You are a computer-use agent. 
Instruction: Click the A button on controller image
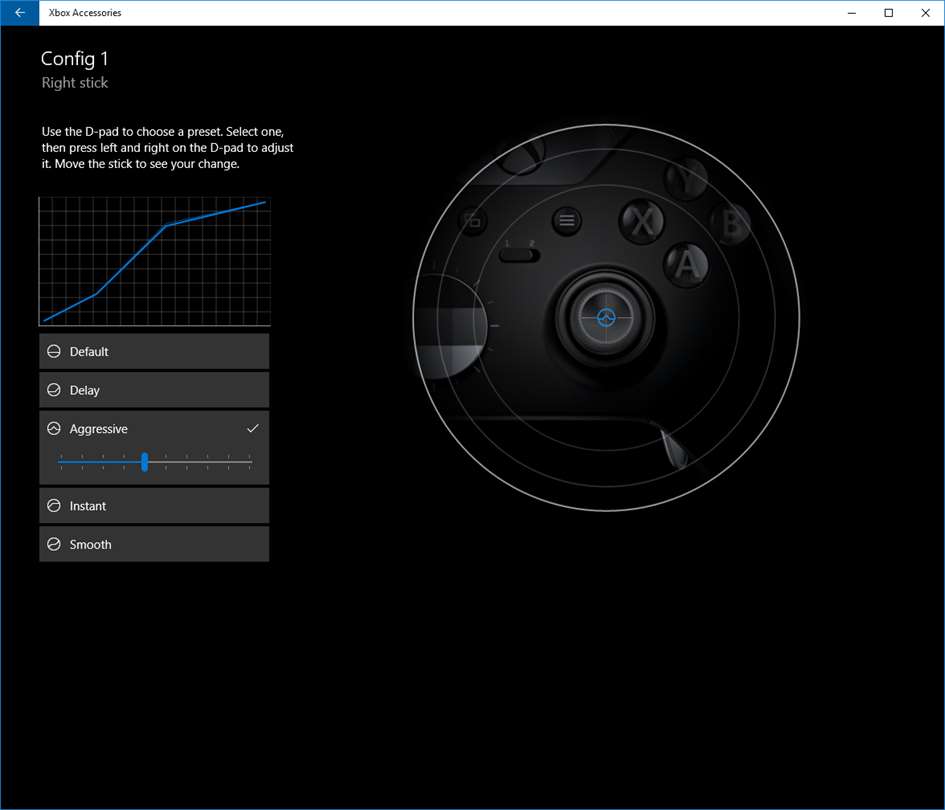[x=686, y=265]
